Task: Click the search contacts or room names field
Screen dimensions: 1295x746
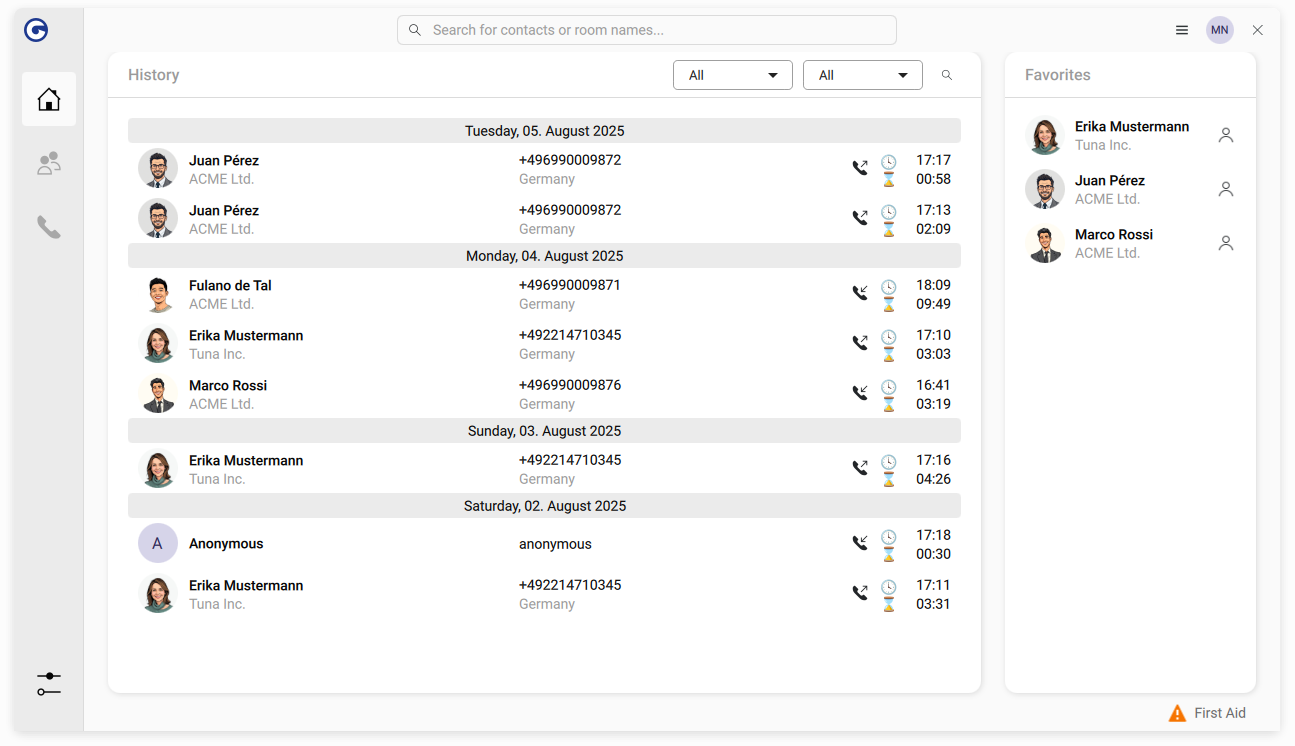Action: 646,30
